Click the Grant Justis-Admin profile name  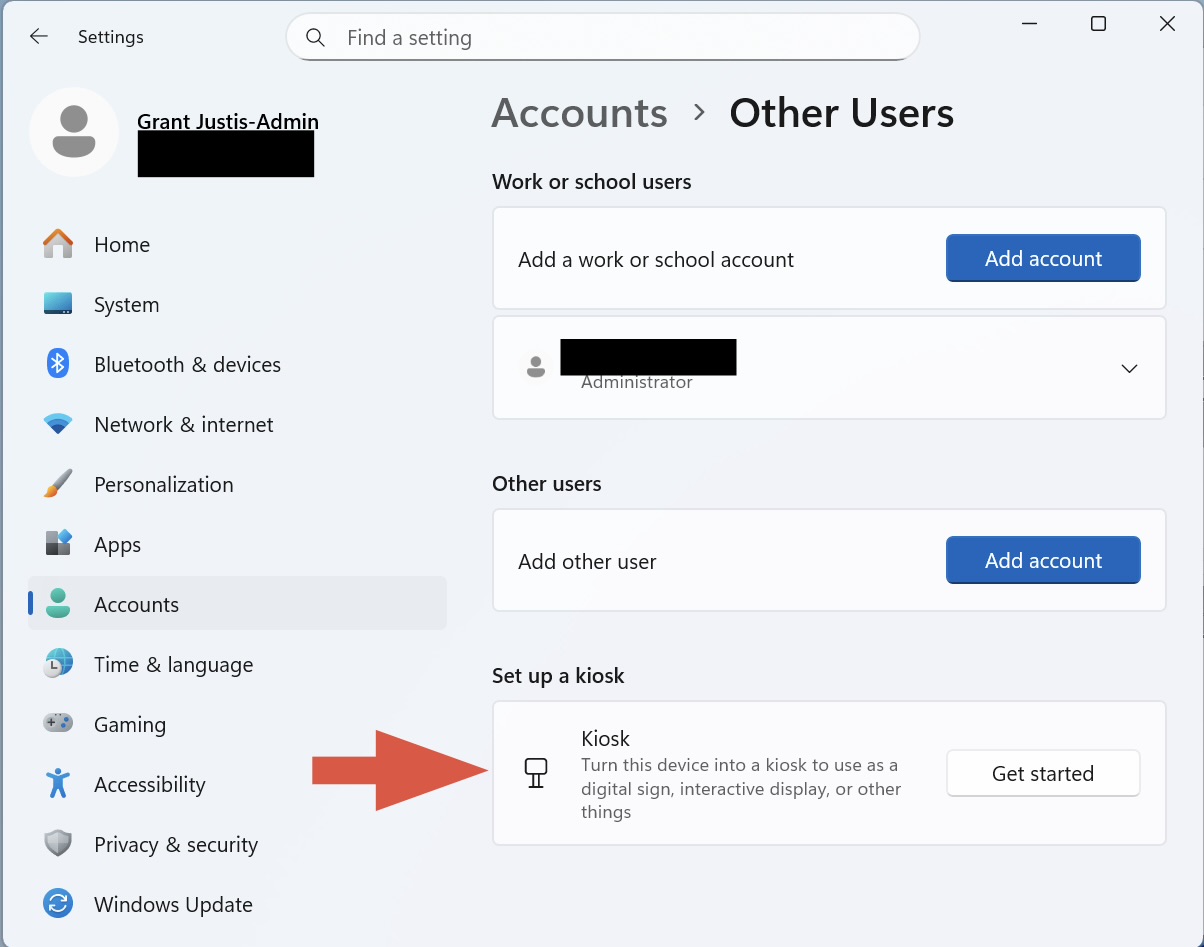point(228,122)
